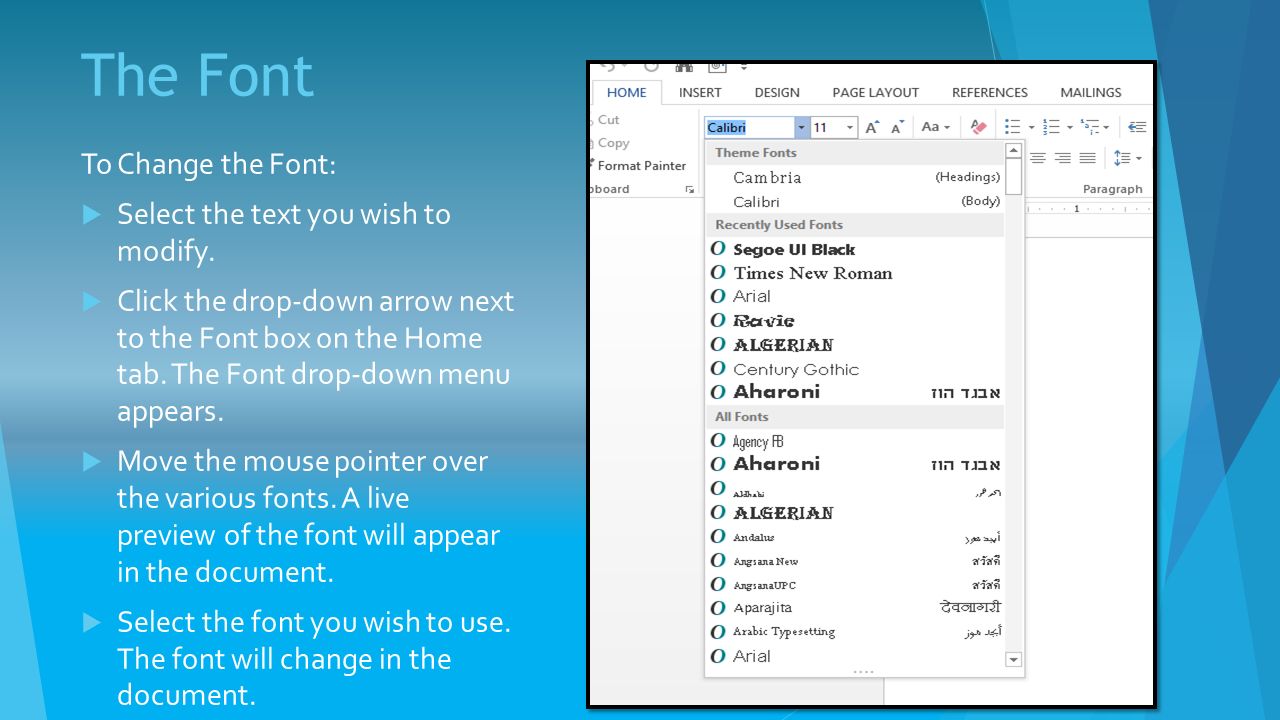Pick Aharoni under All Fonts
The image size is (1280, 720).
(854, 464)
